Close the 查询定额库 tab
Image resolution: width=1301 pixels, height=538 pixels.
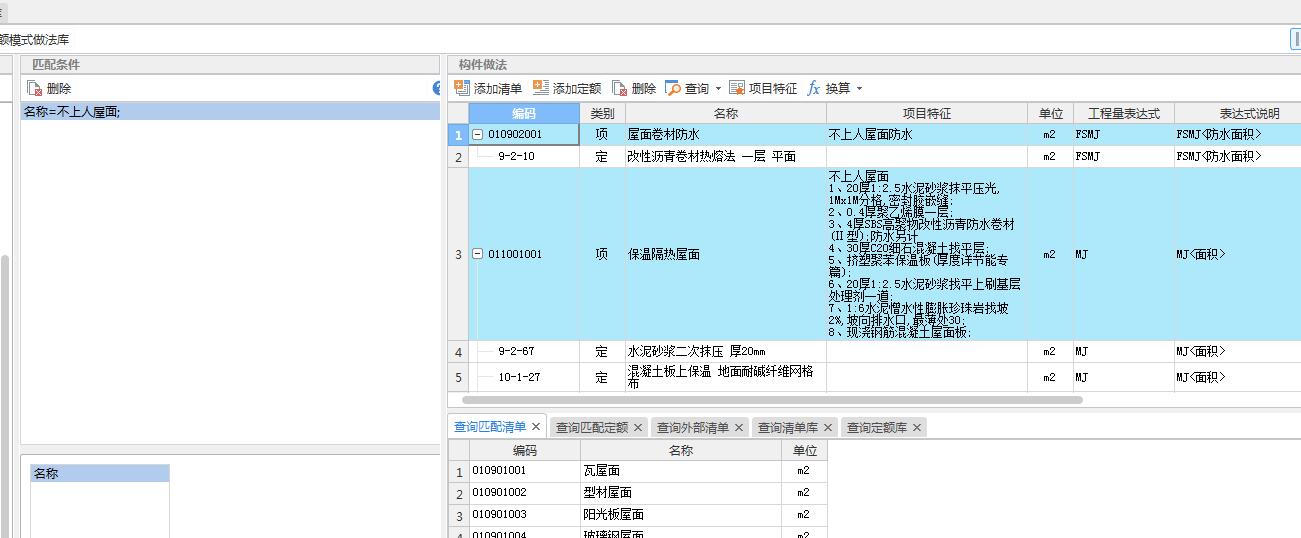[917, 427]
